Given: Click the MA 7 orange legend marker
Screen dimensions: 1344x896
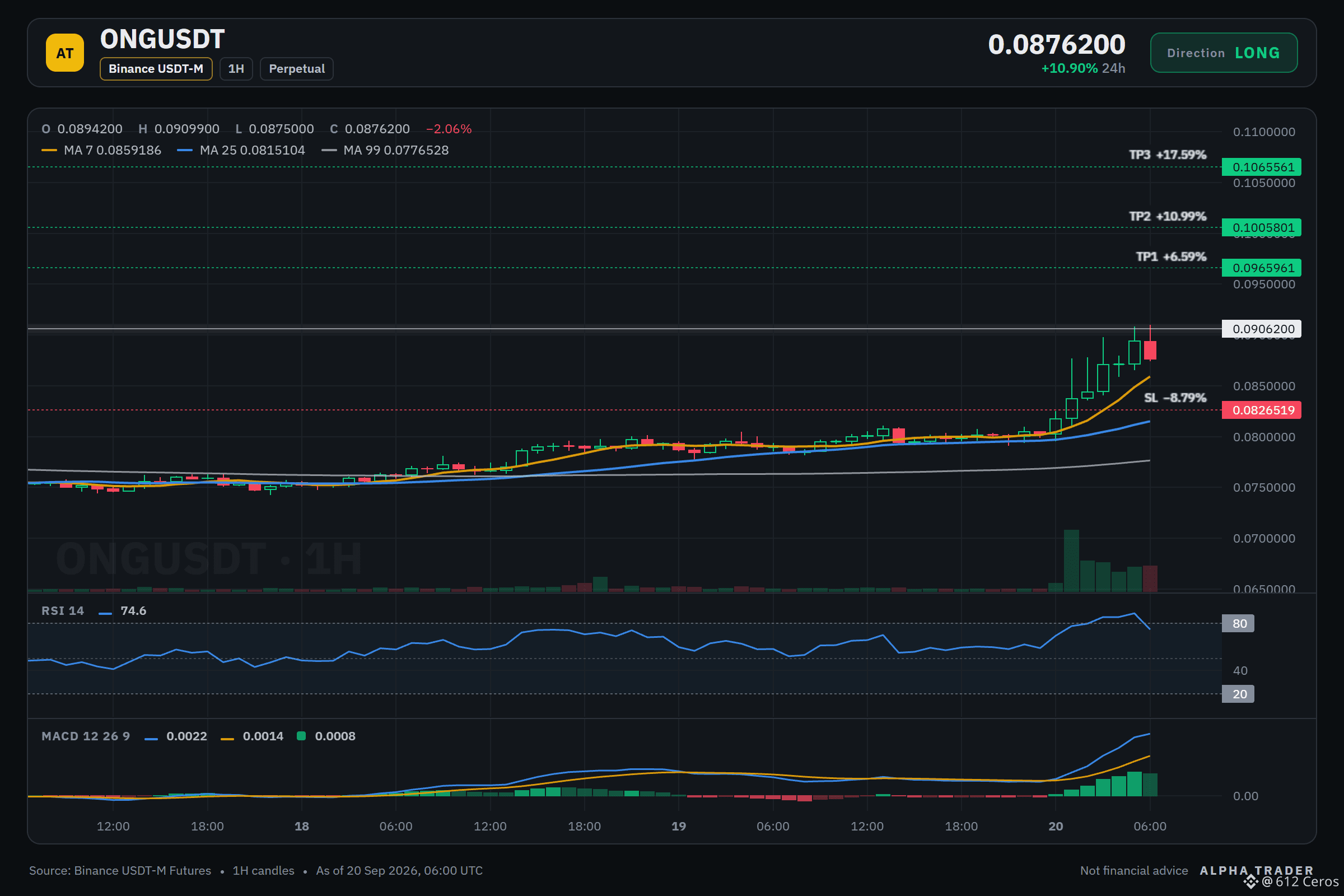Looking at the screenshot, I should coord(49,150).
